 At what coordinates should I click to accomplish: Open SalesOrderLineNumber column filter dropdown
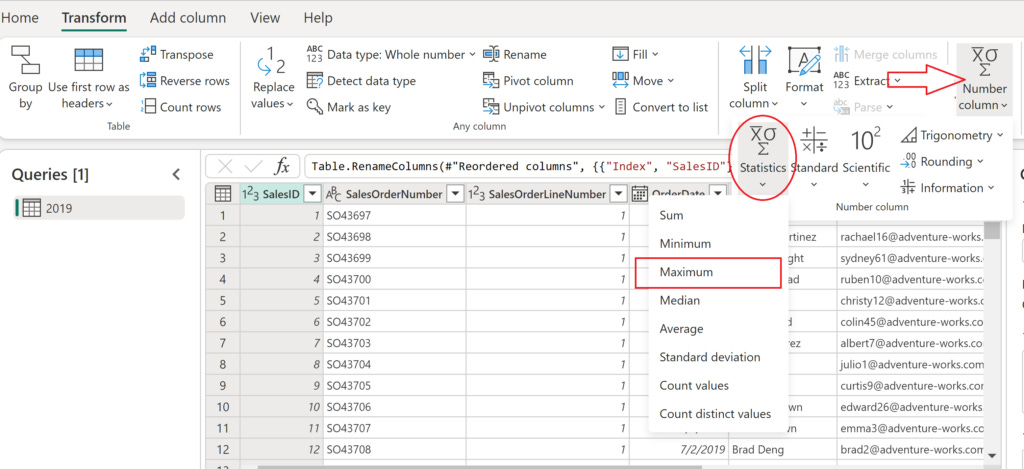618,194
